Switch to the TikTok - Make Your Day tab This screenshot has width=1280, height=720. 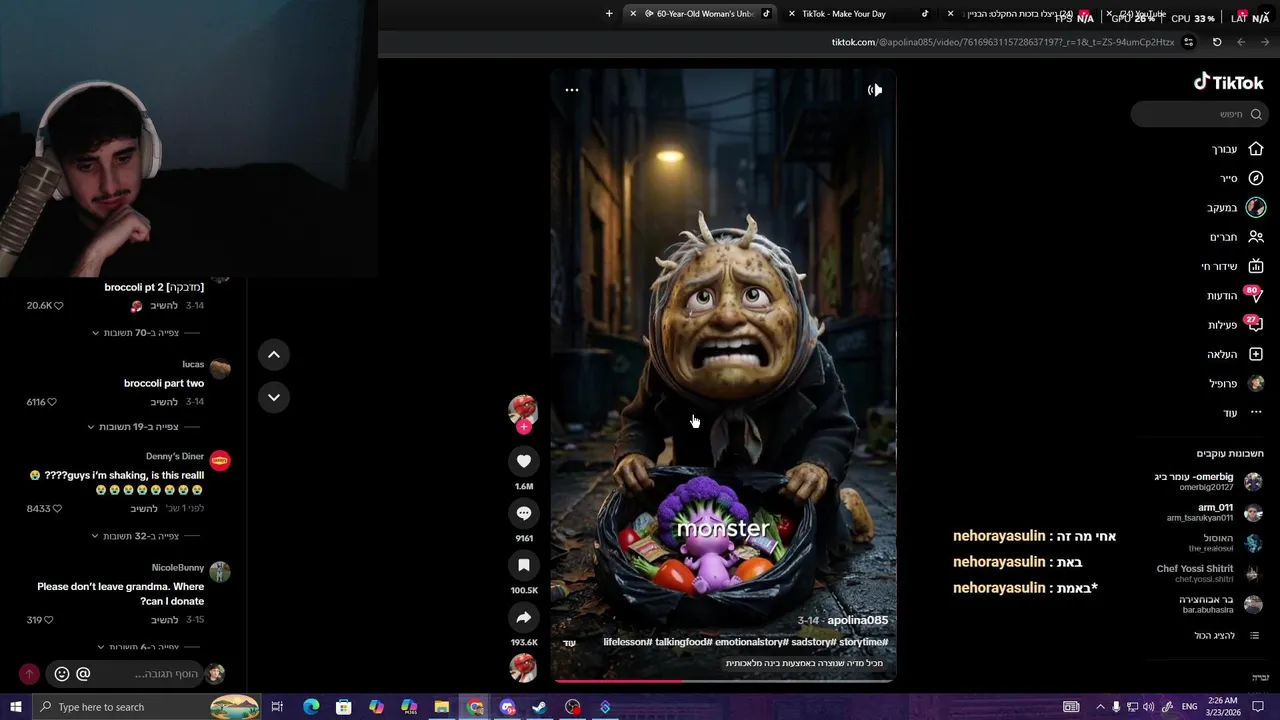pyautogui.click(x=860, y=14)
